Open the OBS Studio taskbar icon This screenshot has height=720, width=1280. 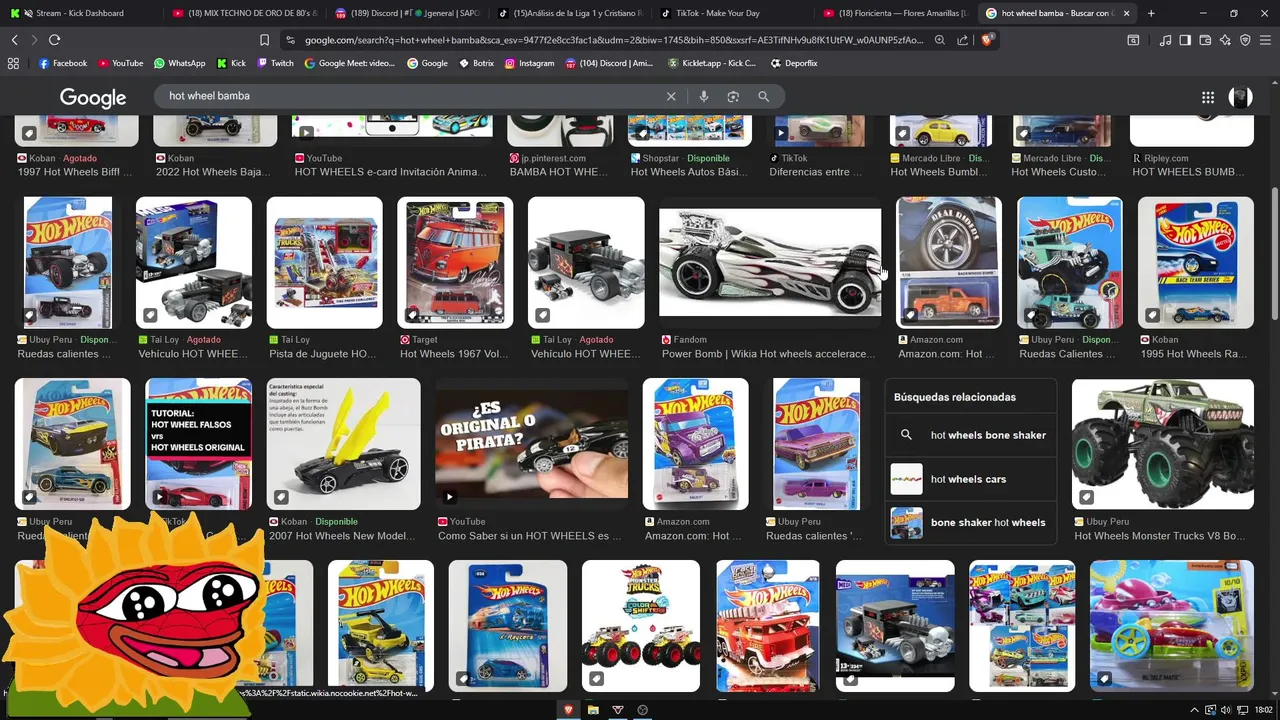tap(642, 710)
